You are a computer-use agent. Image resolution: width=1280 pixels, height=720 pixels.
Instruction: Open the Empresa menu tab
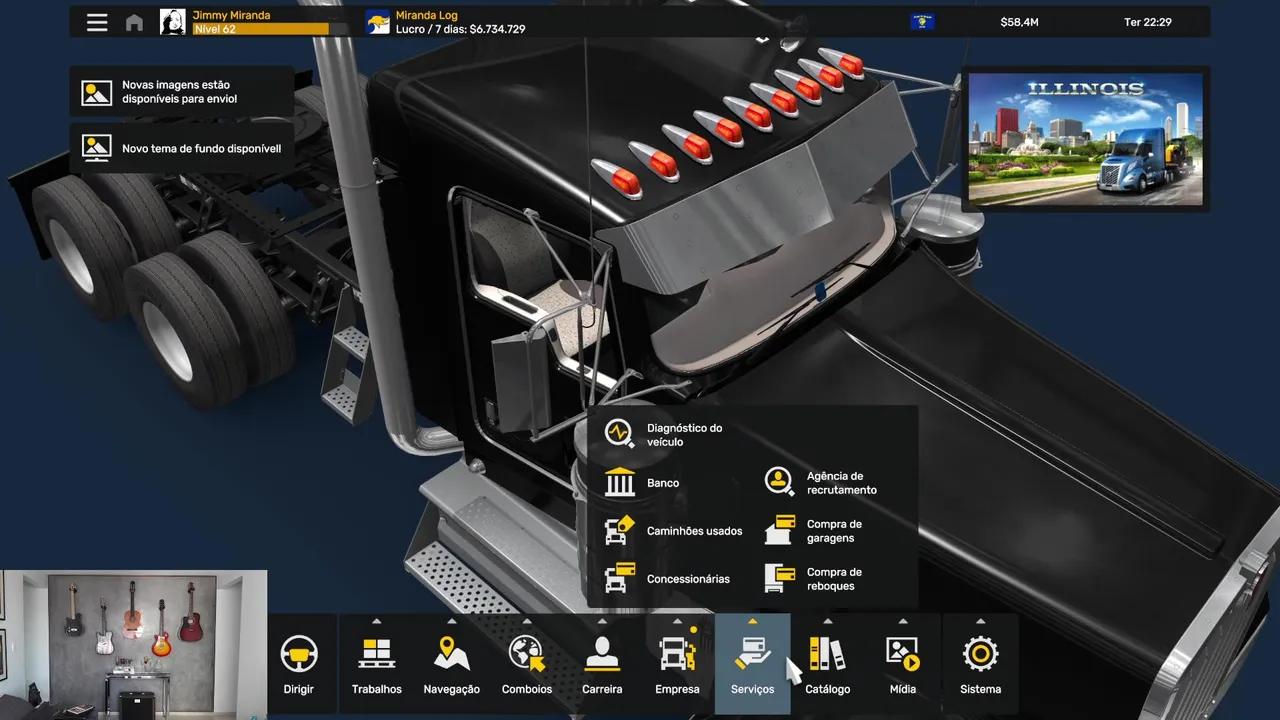point(677,664)
